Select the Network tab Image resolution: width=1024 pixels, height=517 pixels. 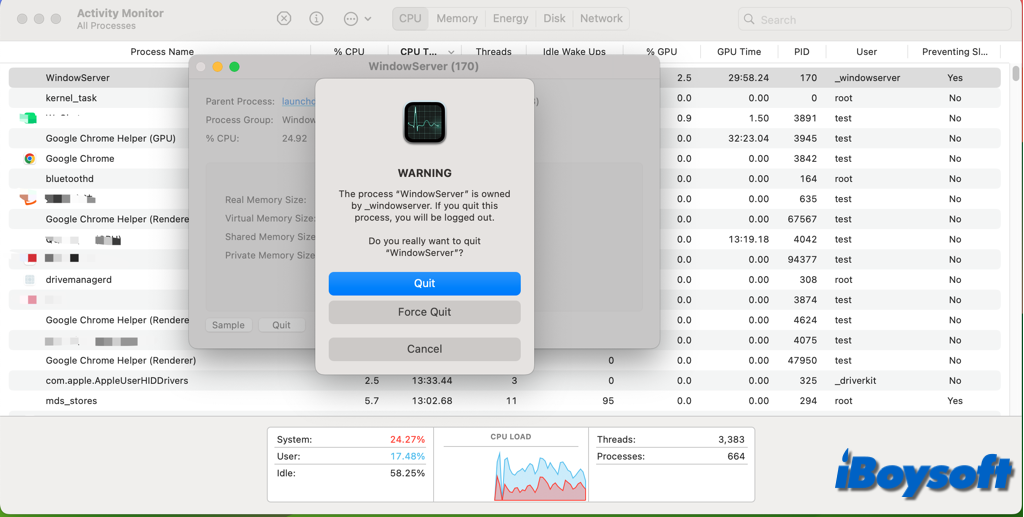coord(601,19)
